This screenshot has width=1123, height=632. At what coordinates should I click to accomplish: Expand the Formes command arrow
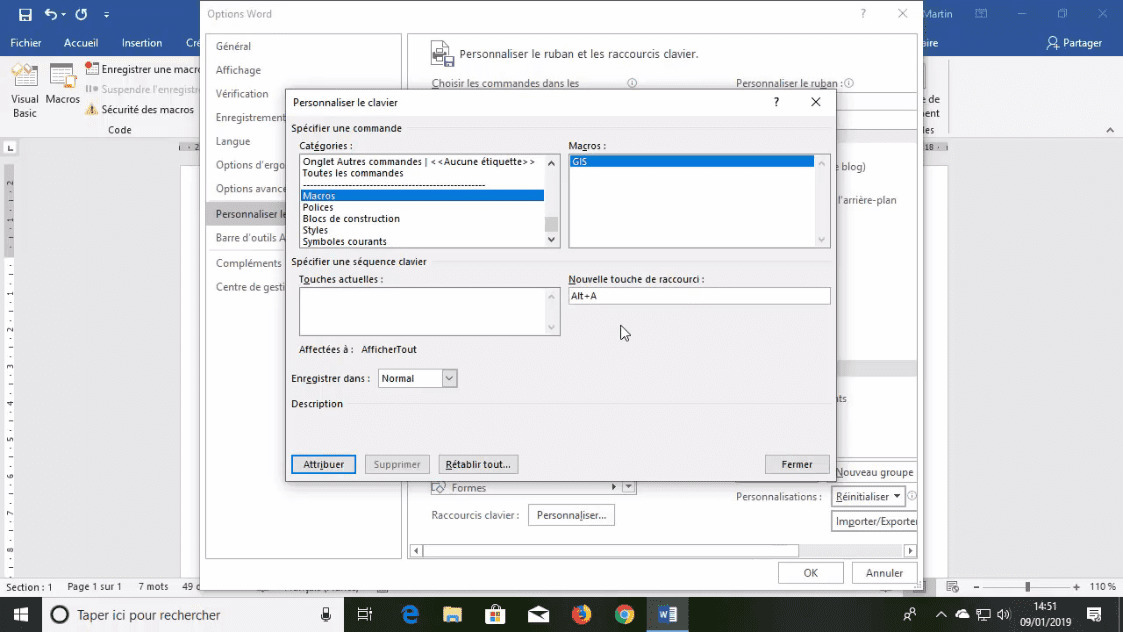tap(614, 487)
